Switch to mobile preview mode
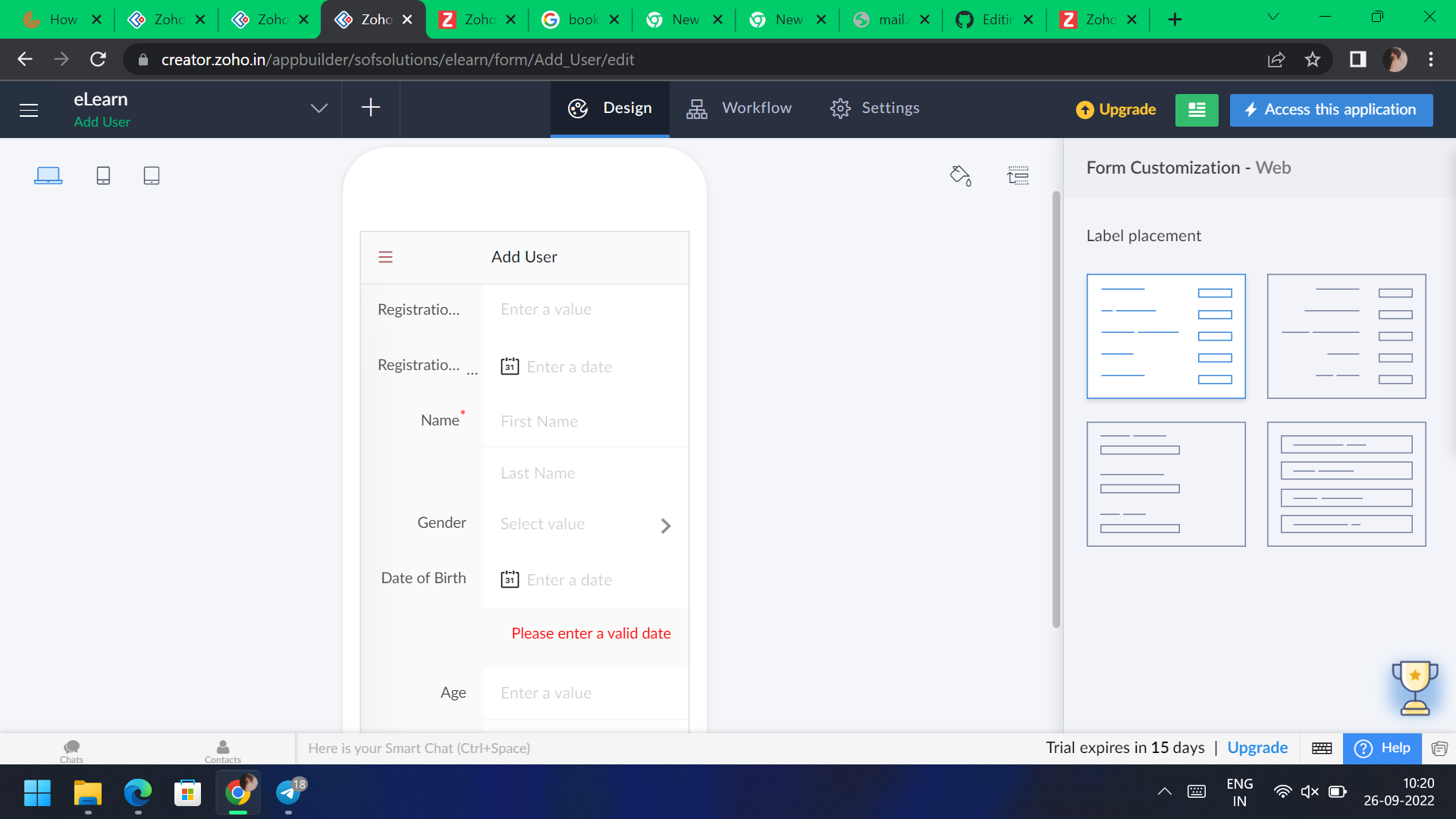1456x819 pixels. coord(103,175)
